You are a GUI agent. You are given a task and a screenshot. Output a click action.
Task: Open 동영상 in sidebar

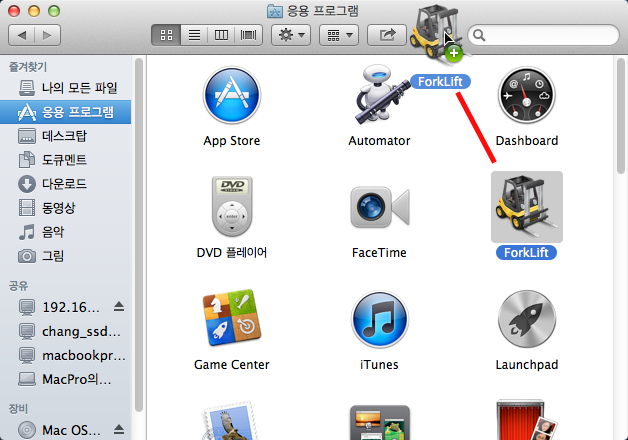click(65, 208)
